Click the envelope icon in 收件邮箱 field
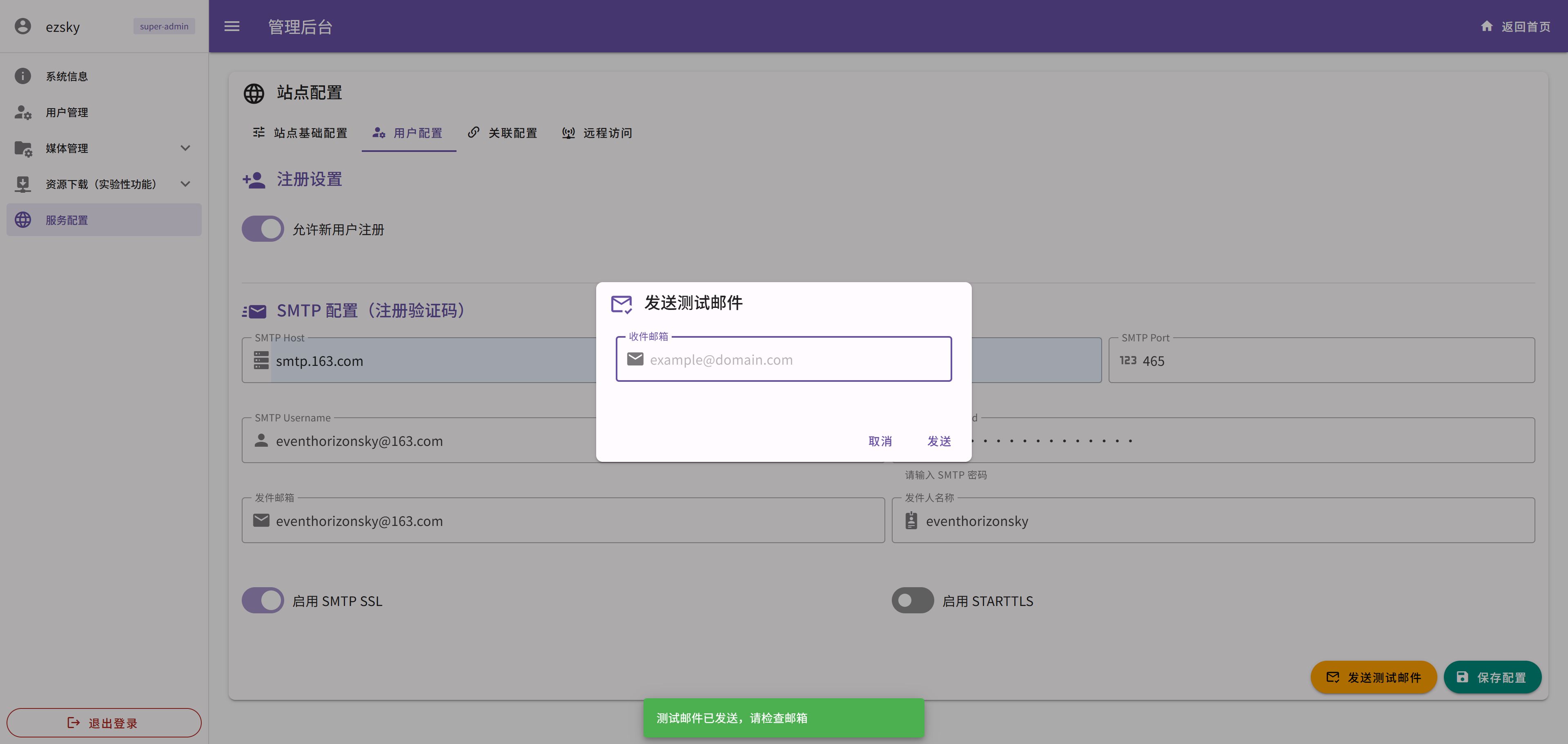The height and width of the screenshot is (744, 1568). [x=635, y=359]
